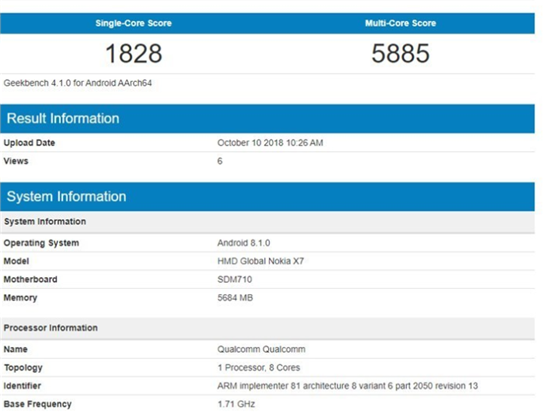Click the Qualcomm Qualcomm processor name
Image resolution: width=550 pixels, height=416 pixels.
tap(261, 349)
